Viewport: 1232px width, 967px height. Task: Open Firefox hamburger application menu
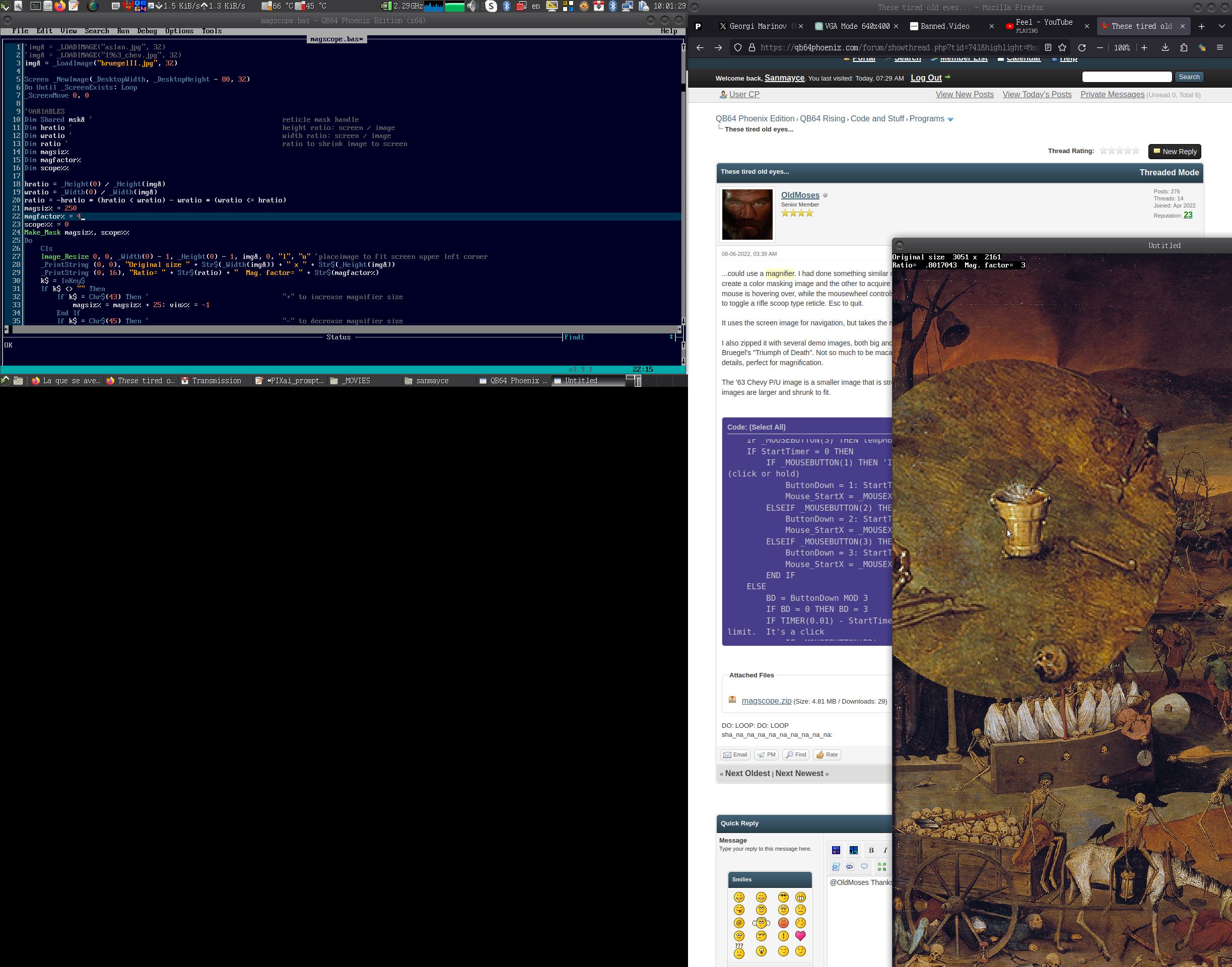coord(1219,48)
